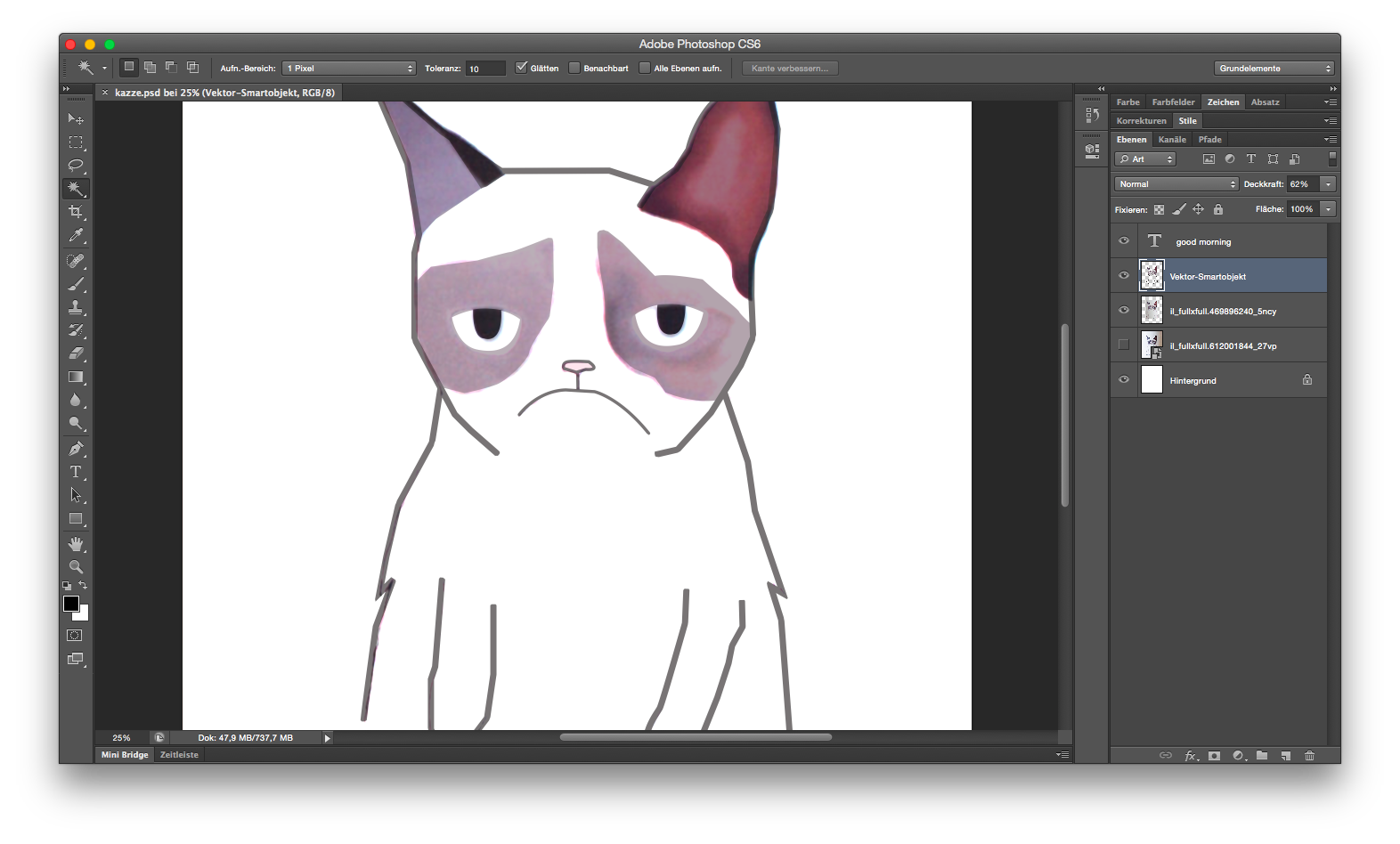Open the Normal blend mode dropdown
Screen dimensions: 1400x844
[x=1176, y=184]
